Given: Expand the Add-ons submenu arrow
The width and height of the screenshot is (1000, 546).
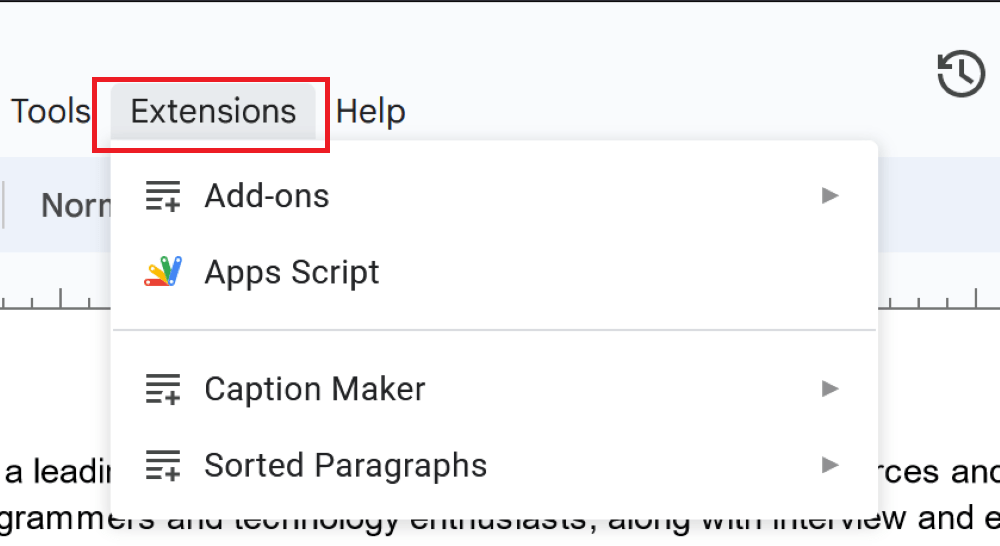Looking at the screenshot, I should pyautogui.click(x=829, y=196).
